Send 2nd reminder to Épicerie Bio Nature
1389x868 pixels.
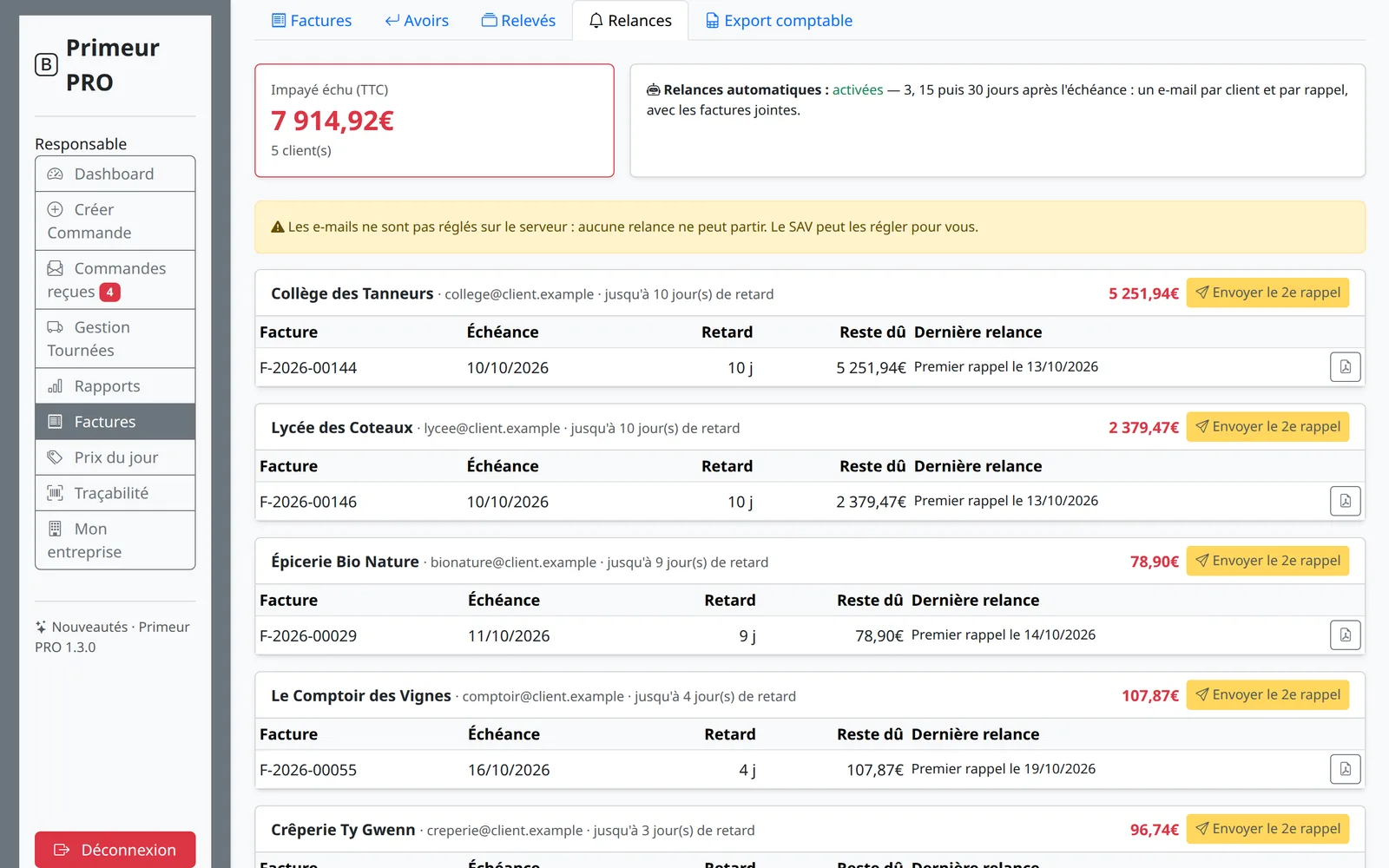tap(1267, 561)
